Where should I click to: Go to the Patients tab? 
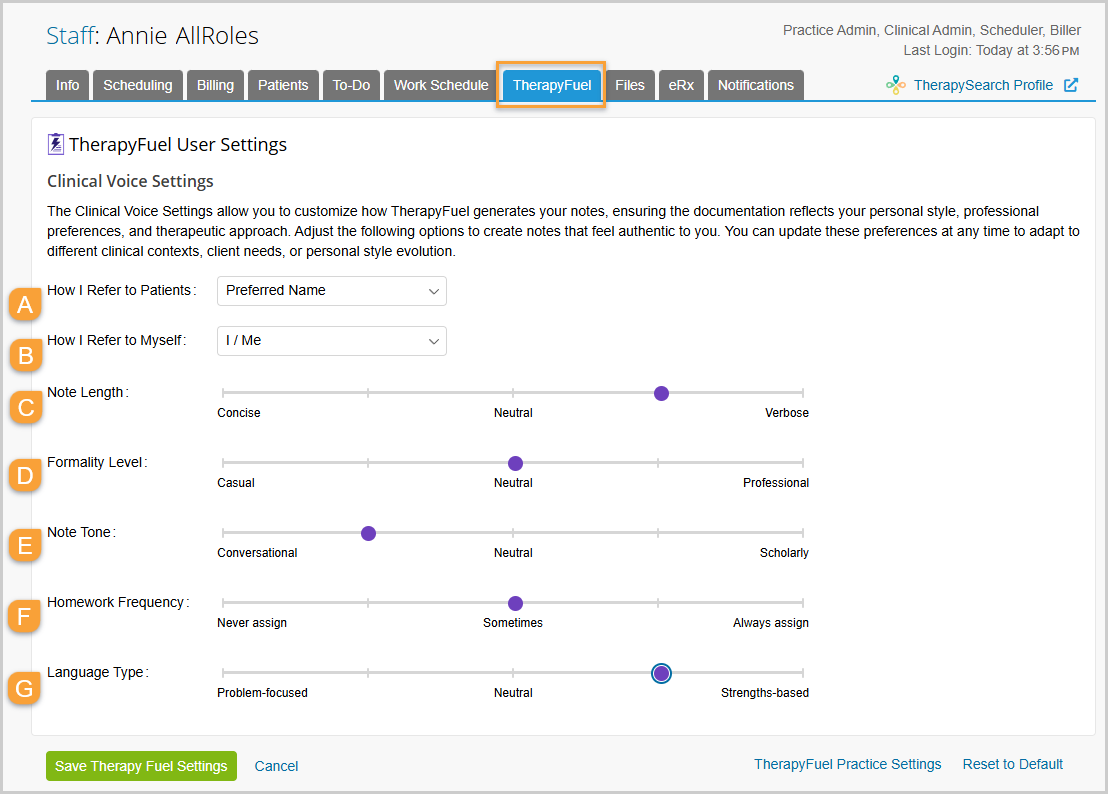[283, 85]
